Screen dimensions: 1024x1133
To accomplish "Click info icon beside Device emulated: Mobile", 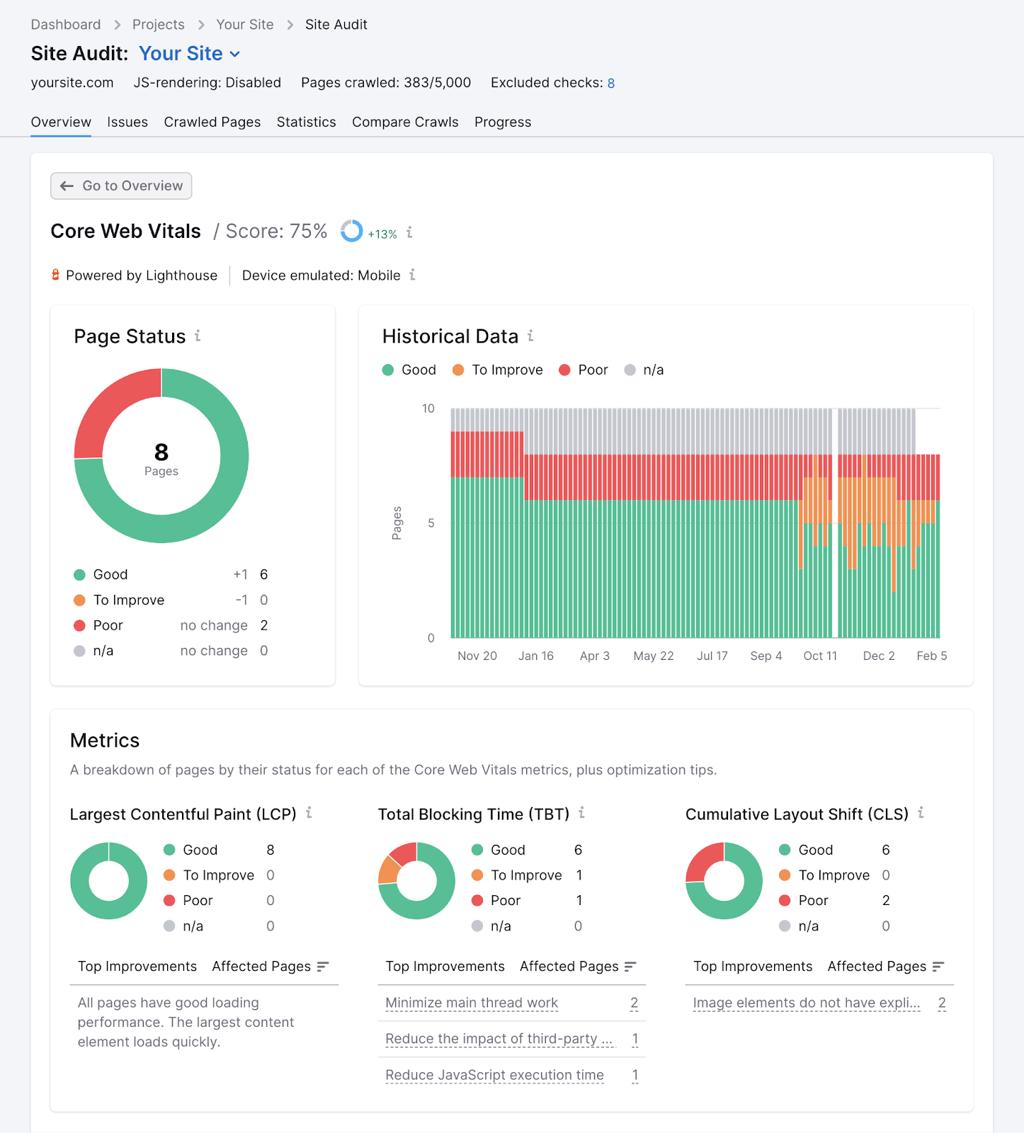I will click(x=412, y=275).
